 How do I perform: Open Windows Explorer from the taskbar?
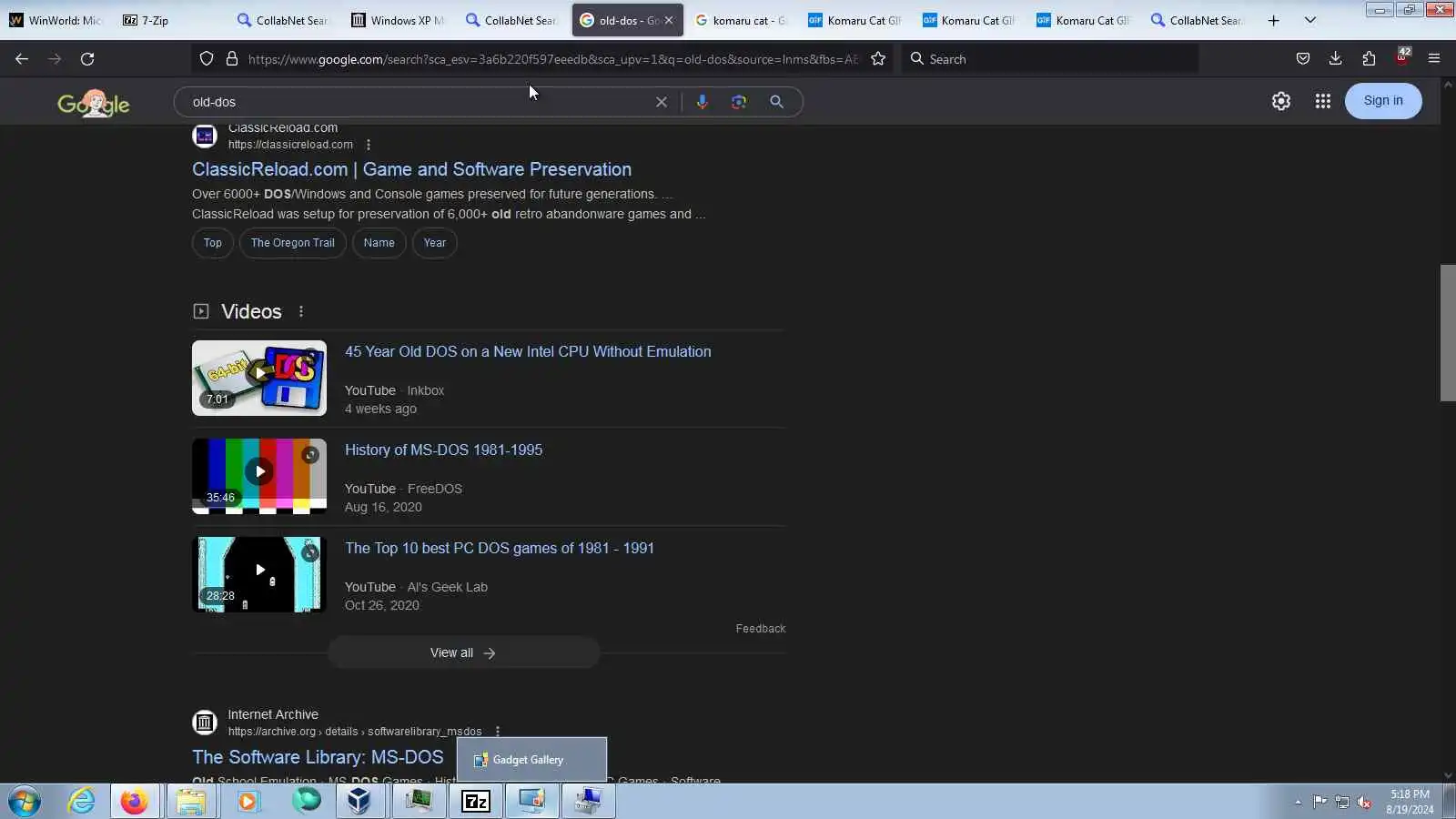pyautogui.click(x=191, y=802)
